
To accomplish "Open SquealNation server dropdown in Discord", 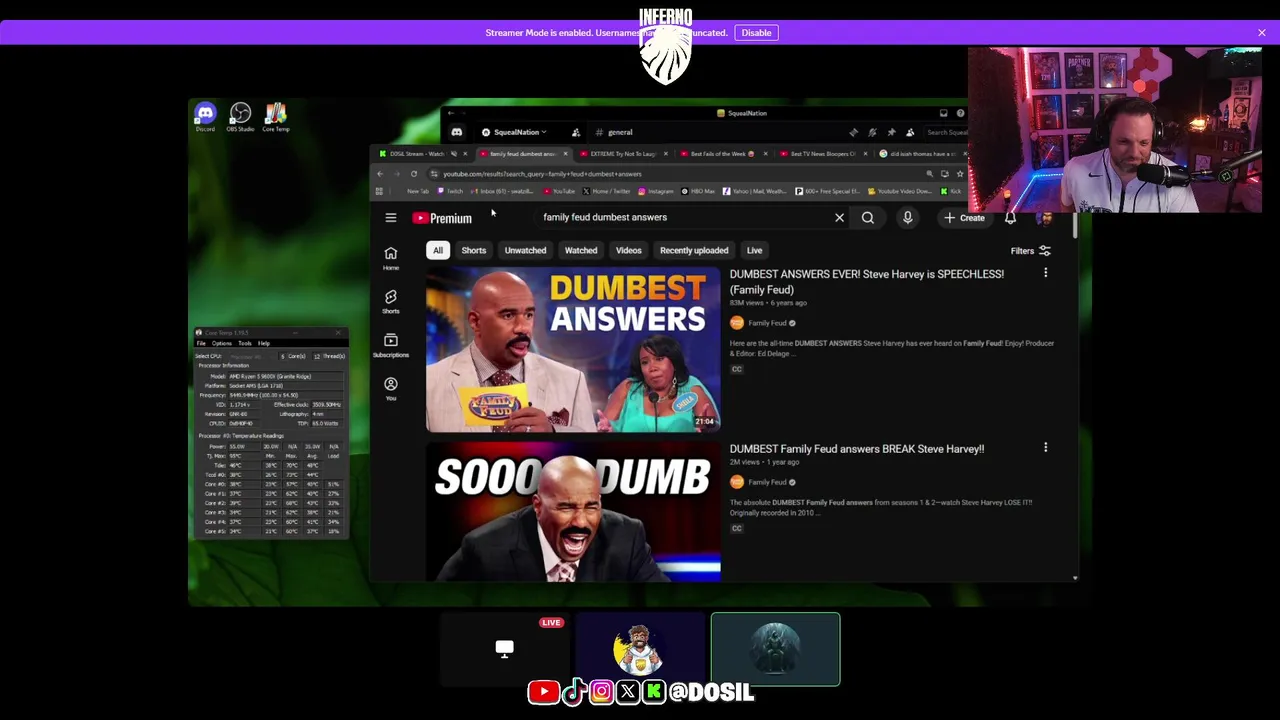I will coord(516,132).
